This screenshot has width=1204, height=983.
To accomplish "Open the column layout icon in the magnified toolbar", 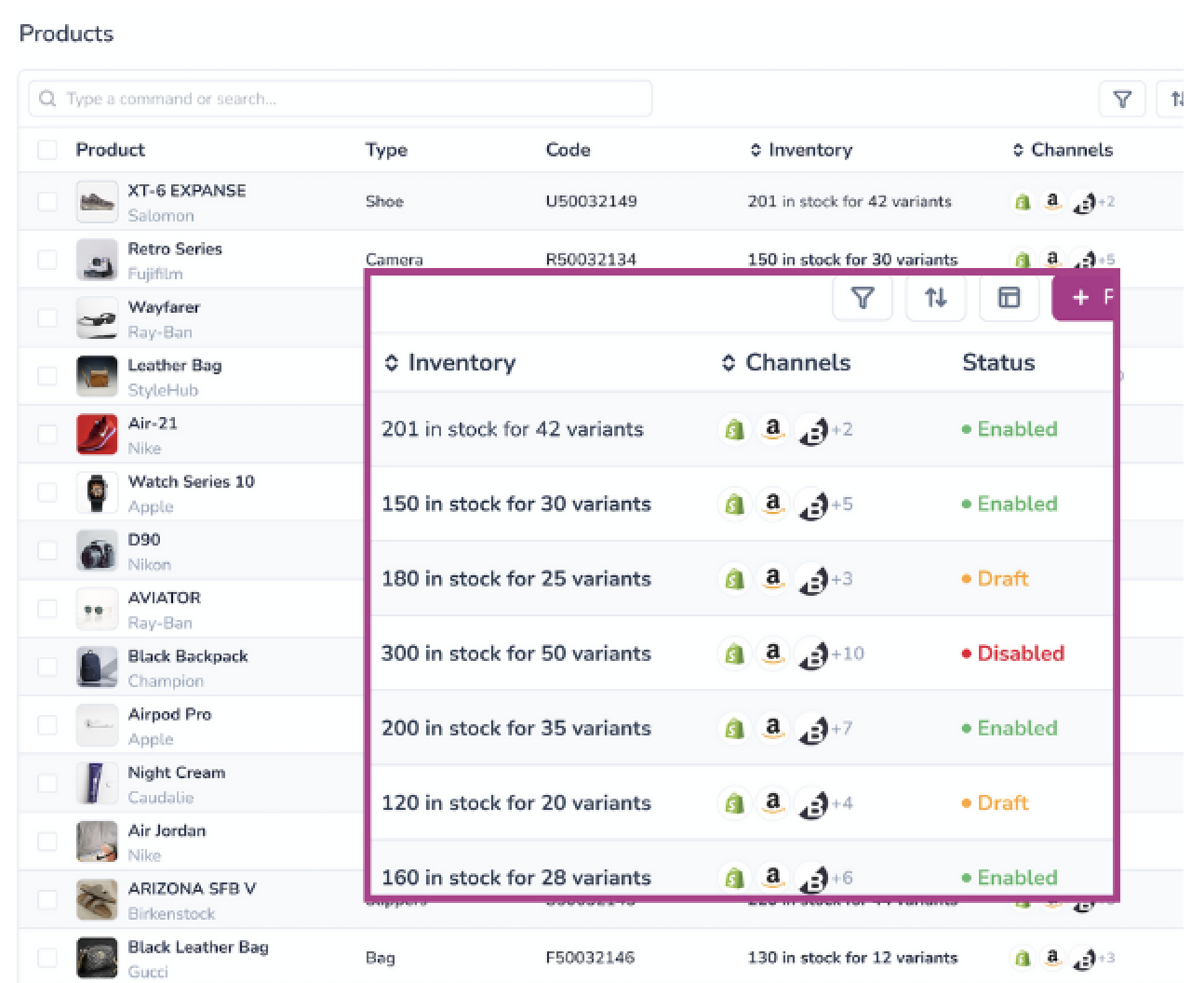I will pyautogui.click(x=1009, y=298).
